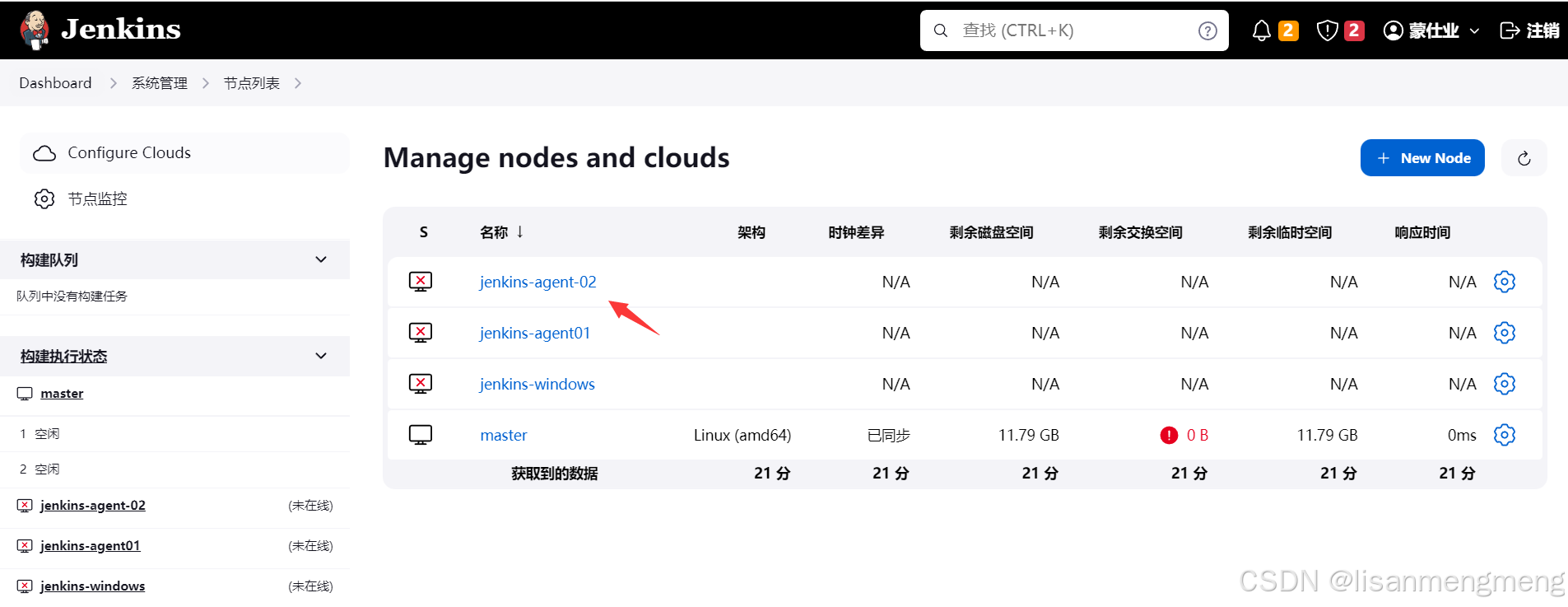Click the 注销 logout button
Screen dimensions: 1568x607
point(1529,30)
